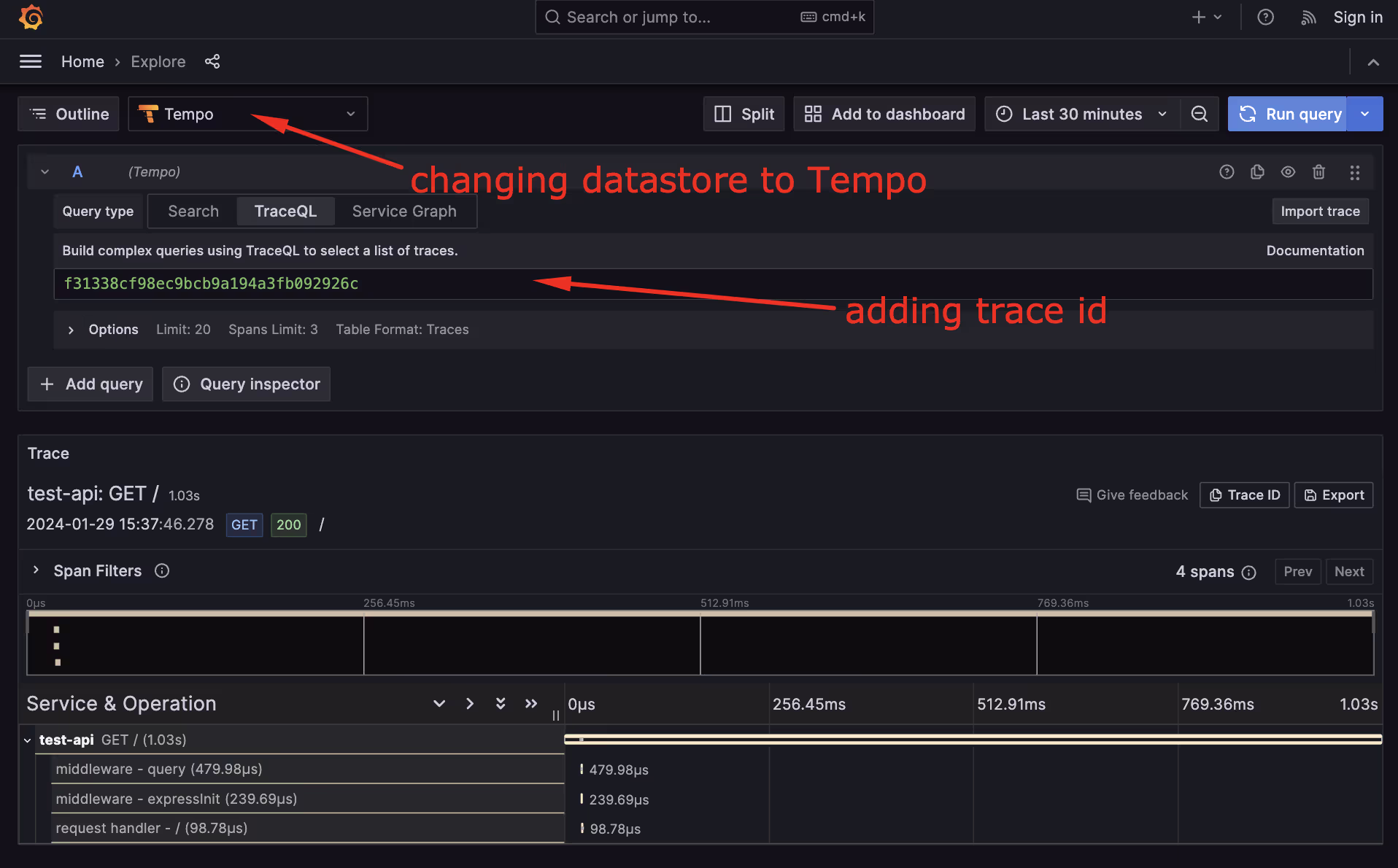Click the trace Export button

1334,495
